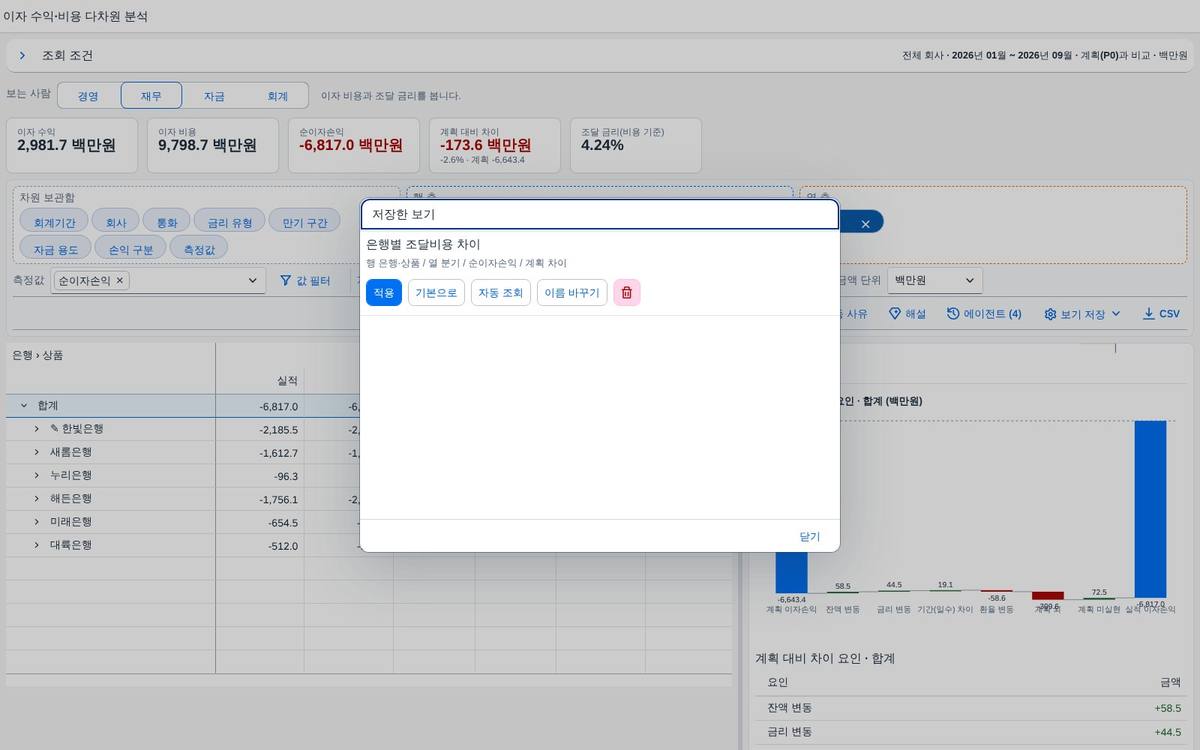Expand the 해든은행 row
The height and width of the screenshot is (750, 1200).
[37, 498]
